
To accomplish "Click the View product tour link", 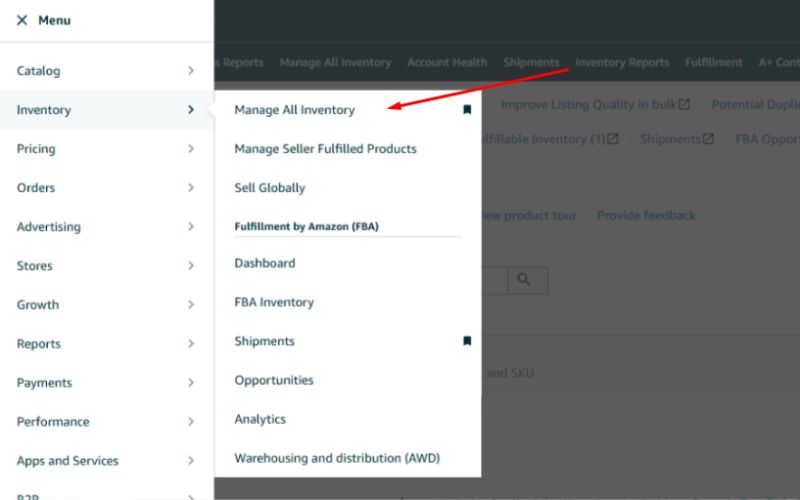I will pos(529,215).
